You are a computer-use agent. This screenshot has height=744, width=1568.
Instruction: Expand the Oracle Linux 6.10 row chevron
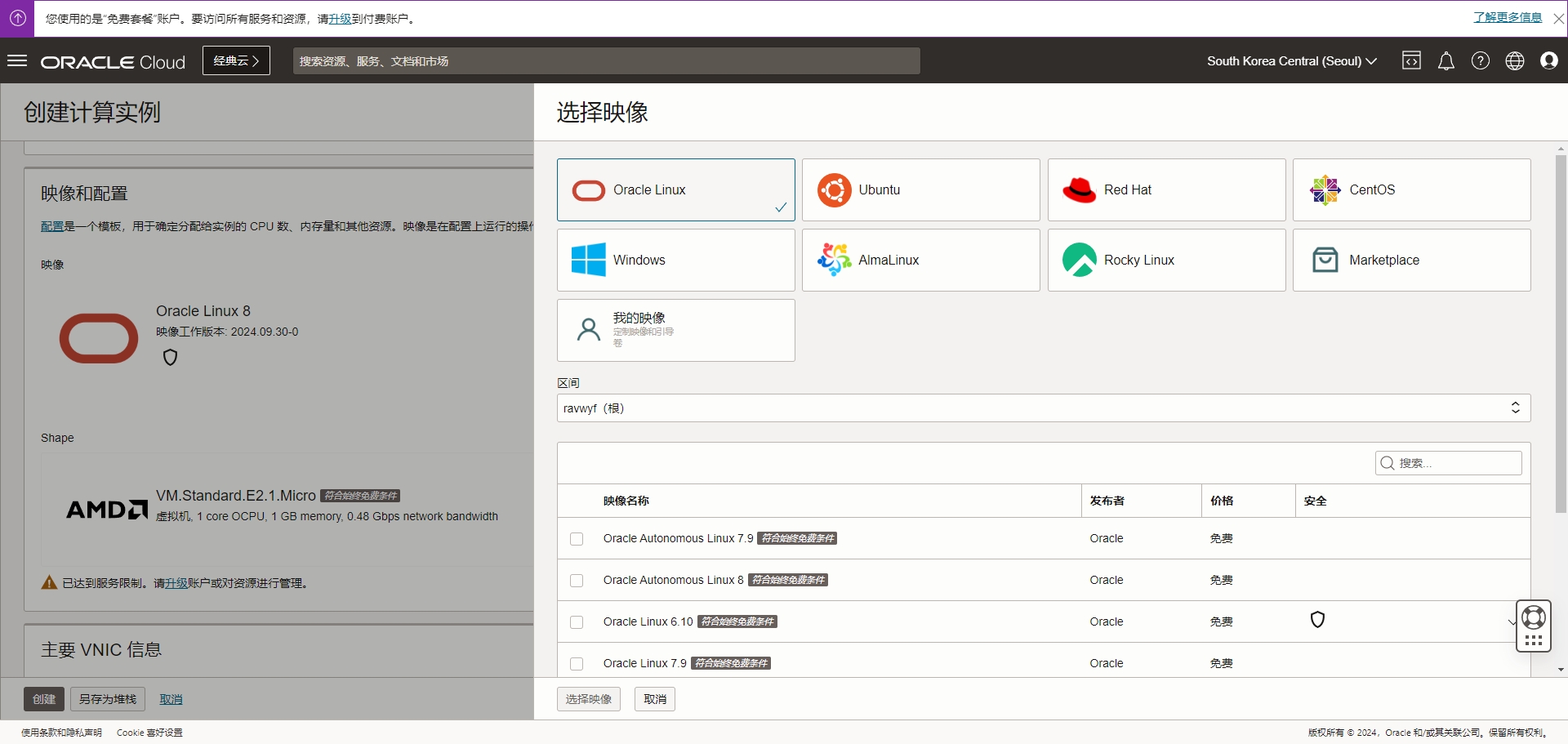(x=1512, y=622)
